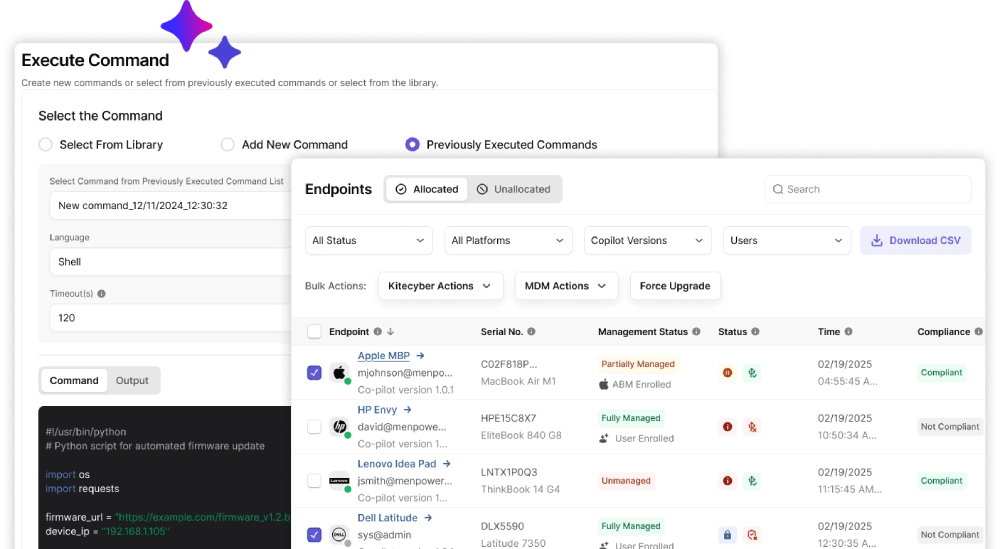Open the All Status filter dropdown
The height and width of the screenshot is (549, 1000).
tap(369, 240)
